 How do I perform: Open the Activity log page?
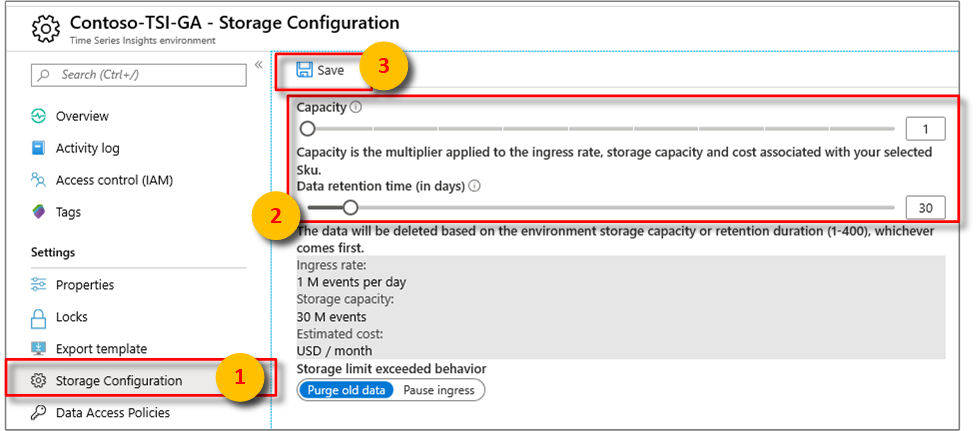(87, 148)
